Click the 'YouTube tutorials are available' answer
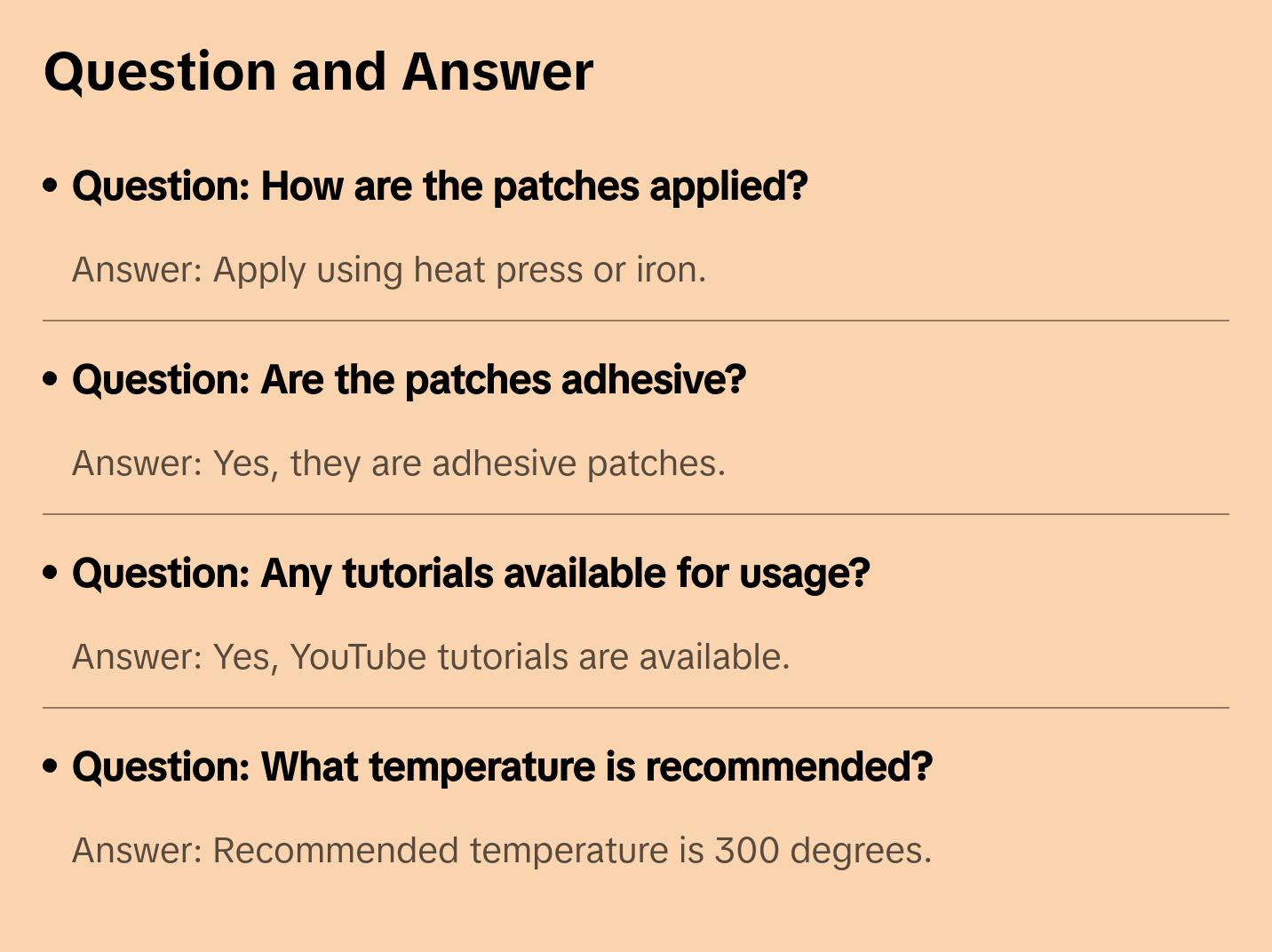 click(431, 657)
